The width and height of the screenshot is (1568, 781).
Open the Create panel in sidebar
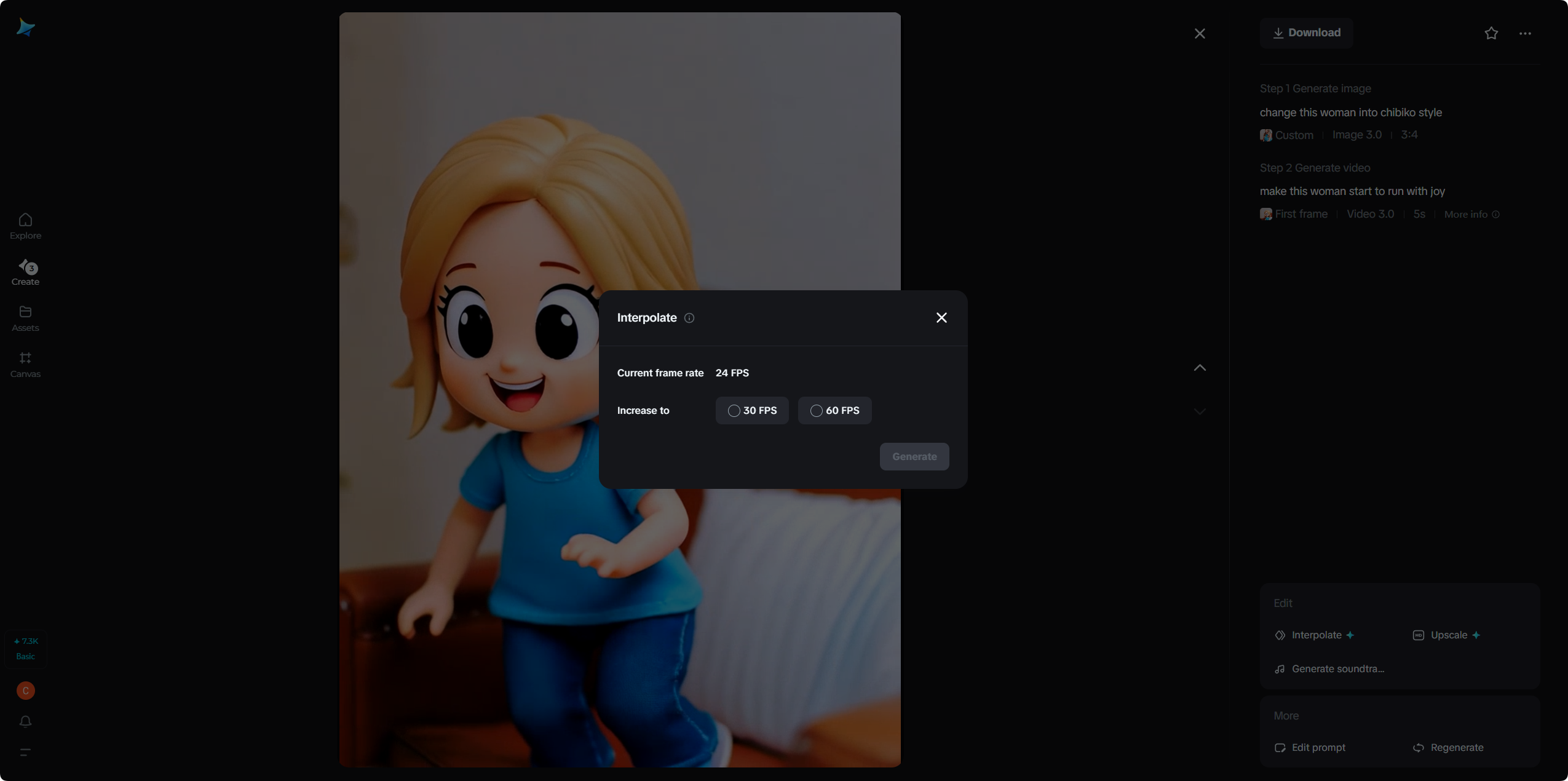click(25, 271)
